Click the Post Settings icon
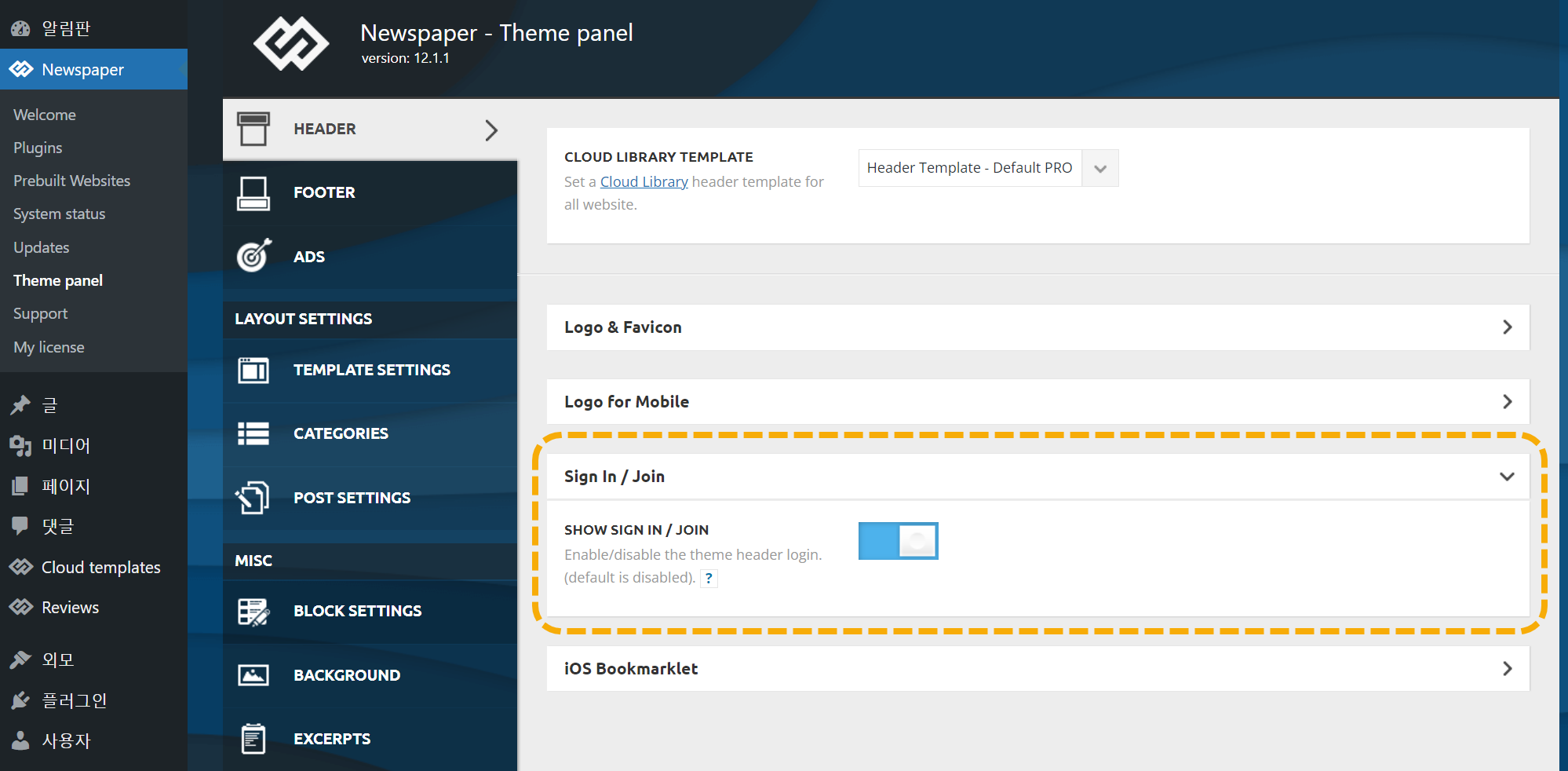1568x771 pixels. click(x=253, y=498)
